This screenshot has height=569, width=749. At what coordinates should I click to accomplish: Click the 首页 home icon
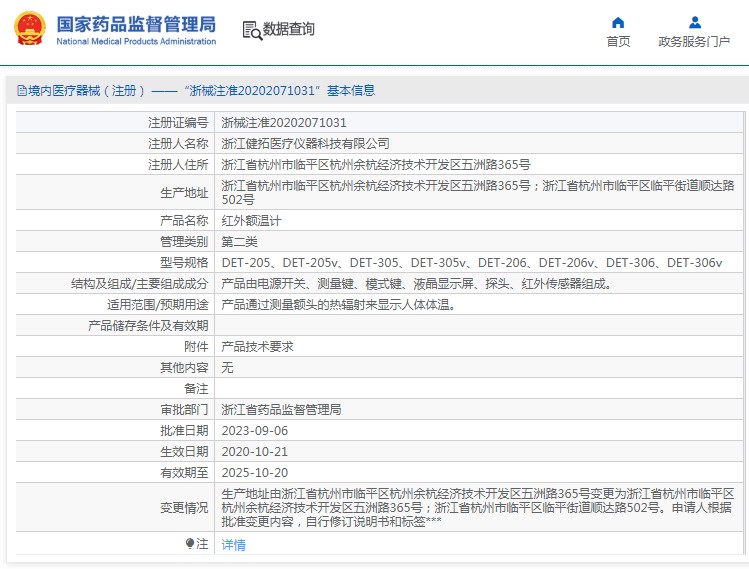click(618, 22)
